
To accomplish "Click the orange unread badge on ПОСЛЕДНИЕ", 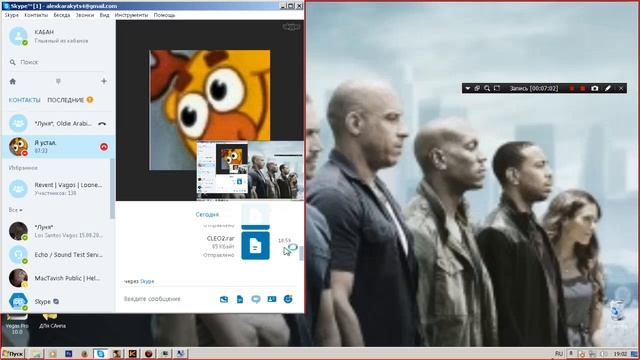I will coord(90,100).
